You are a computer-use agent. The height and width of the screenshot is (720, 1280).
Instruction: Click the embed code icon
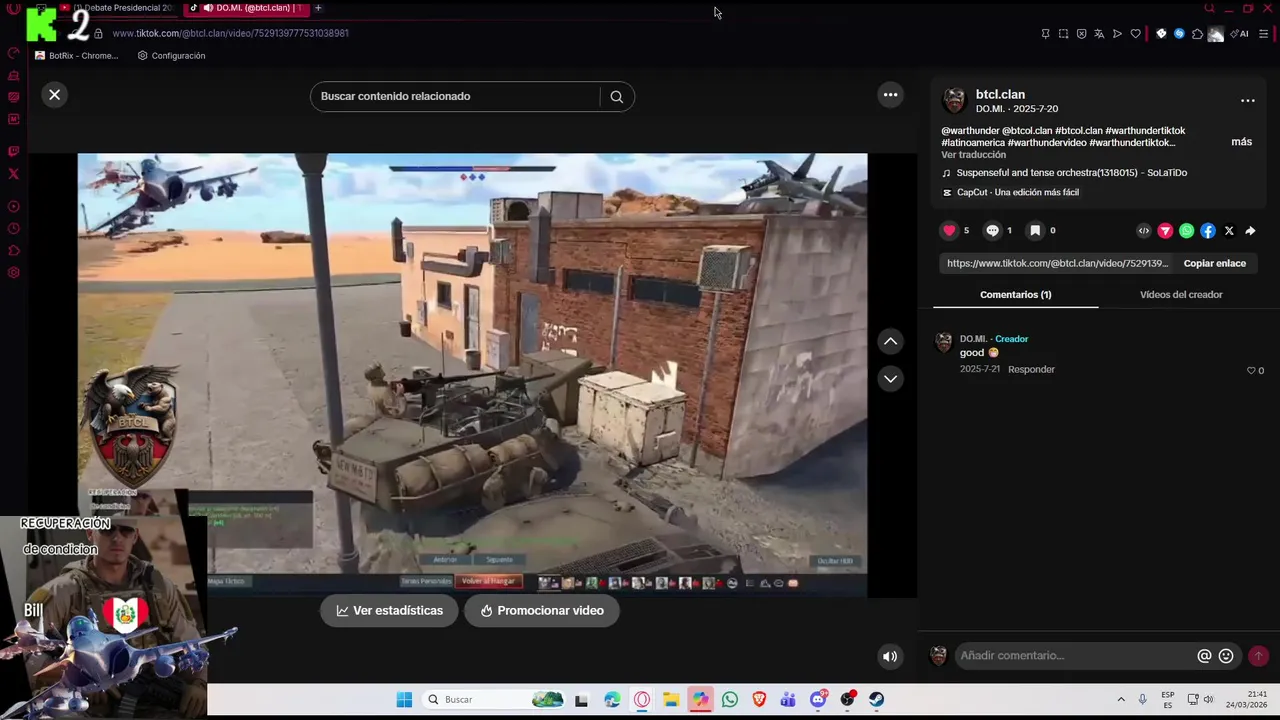[1144, 231]
